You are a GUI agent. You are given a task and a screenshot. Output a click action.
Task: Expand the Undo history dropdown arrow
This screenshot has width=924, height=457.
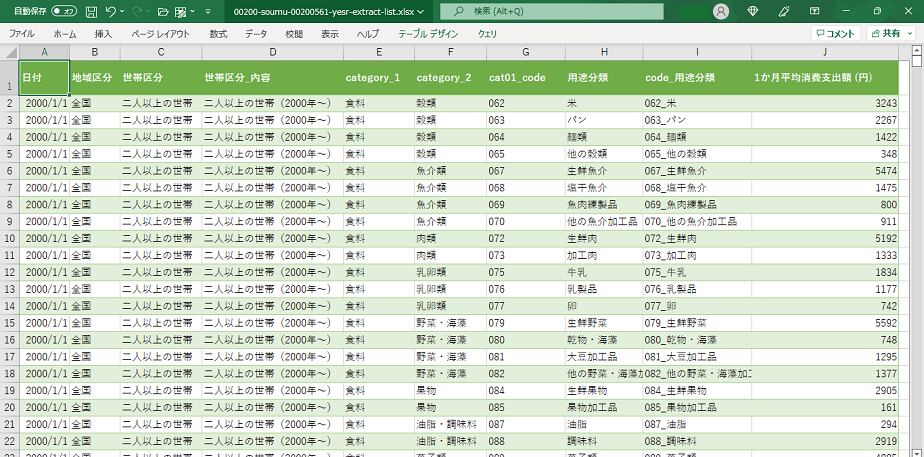(122, 11)
